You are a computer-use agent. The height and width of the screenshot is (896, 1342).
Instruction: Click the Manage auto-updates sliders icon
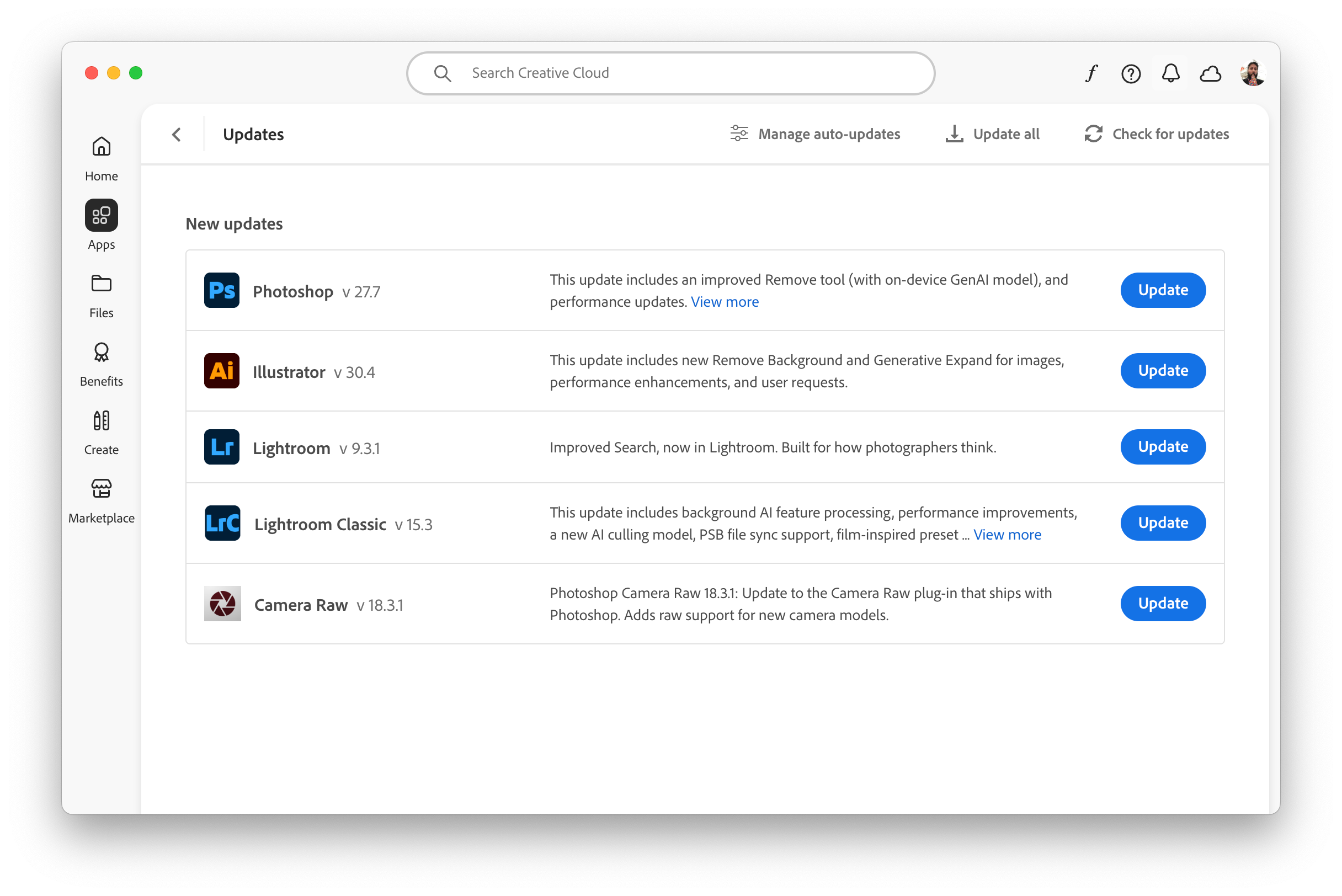pyautogui.click(x=739, y=133)
